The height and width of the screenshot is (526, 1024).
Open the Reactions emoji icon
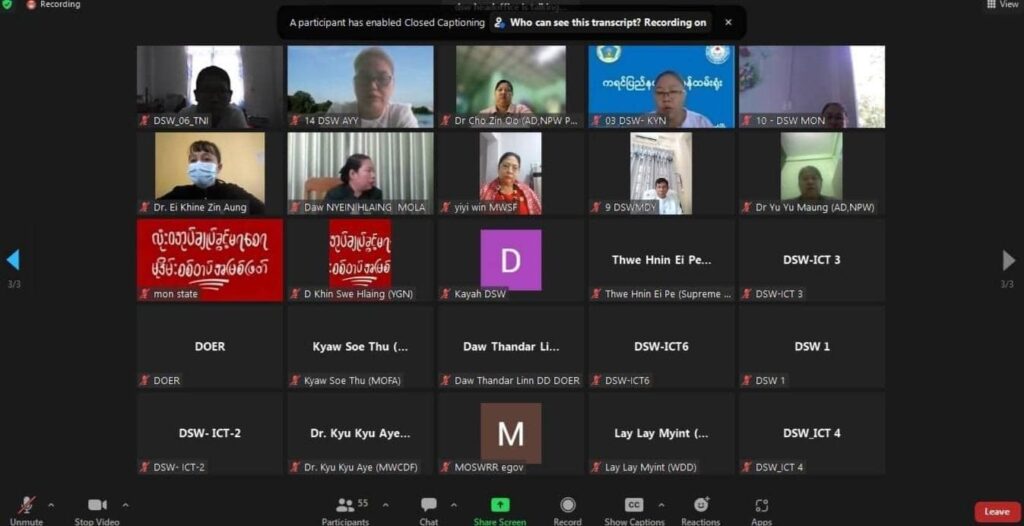(701, 504)
